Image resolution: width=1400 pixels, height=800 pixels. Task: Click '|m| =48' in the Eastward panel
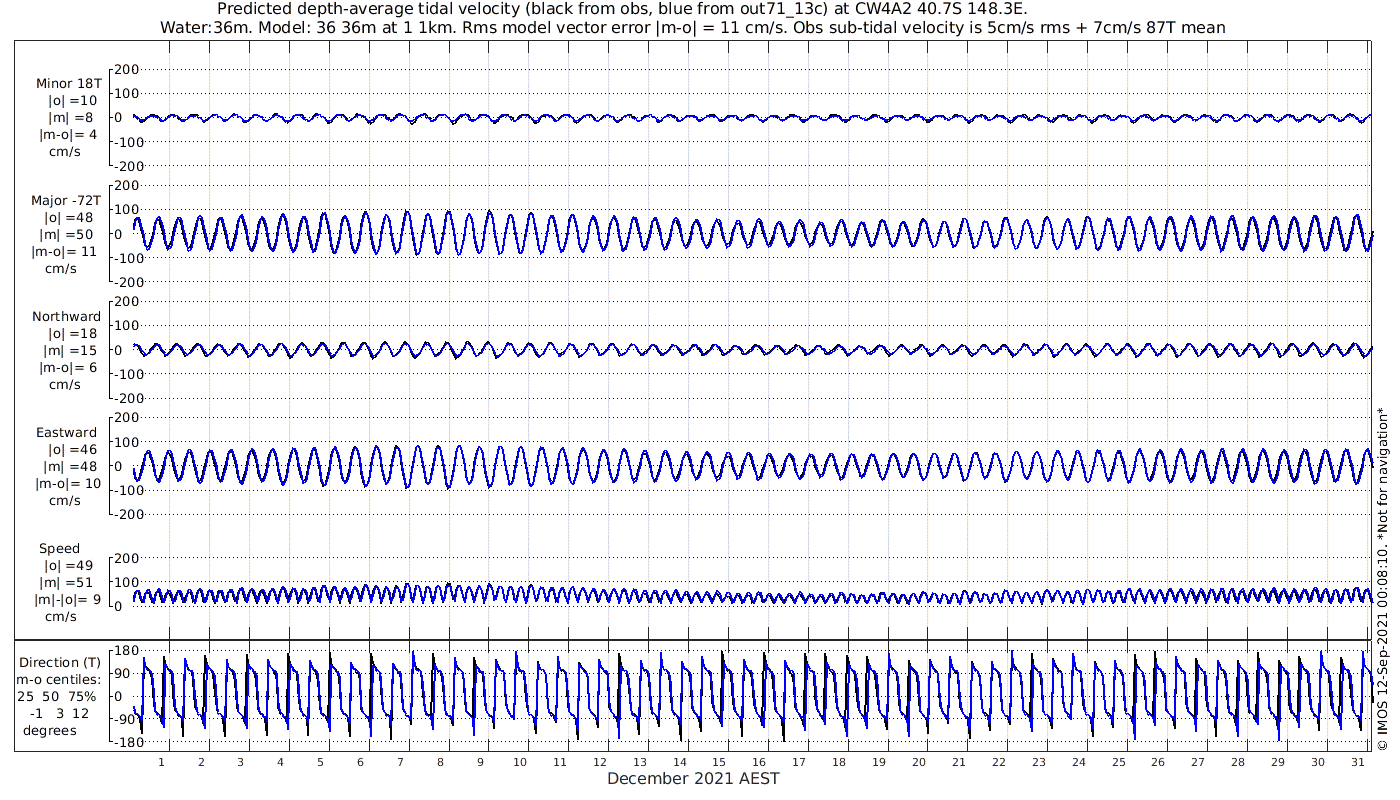point(71,467)
